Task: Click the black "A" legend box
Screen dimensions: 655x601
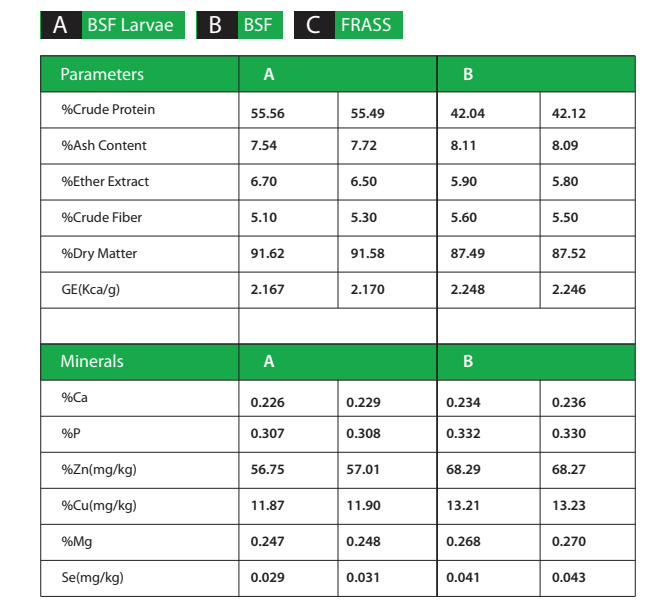Action: click(60, 25)
